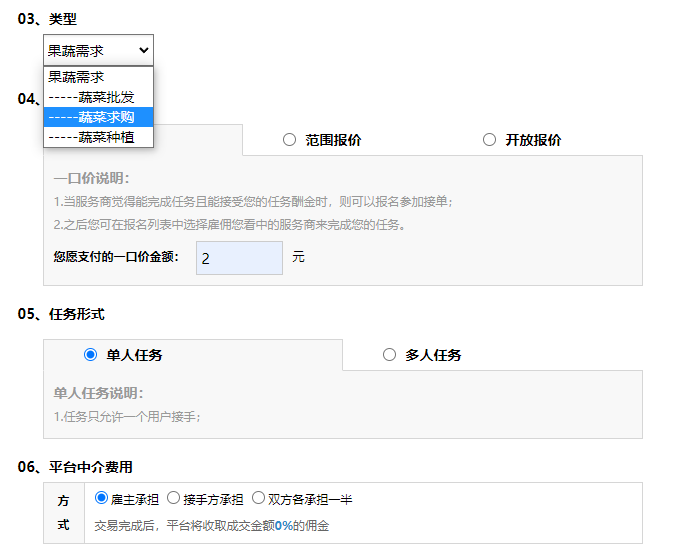Click the 03、类型 section heading
The width and height of the screenshot is (679, 558).
47,19
